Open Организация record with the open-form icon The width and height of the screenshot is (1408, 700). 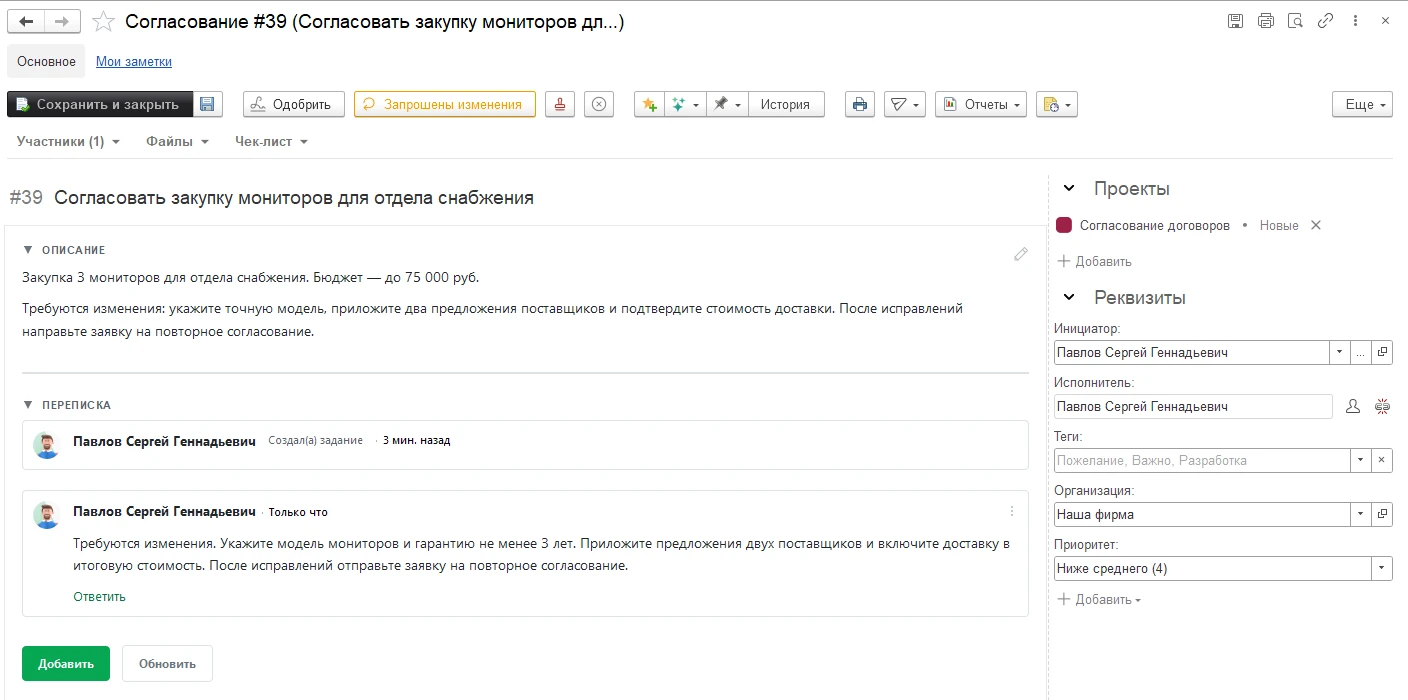pyautogui.click(x=1382, y=514)
